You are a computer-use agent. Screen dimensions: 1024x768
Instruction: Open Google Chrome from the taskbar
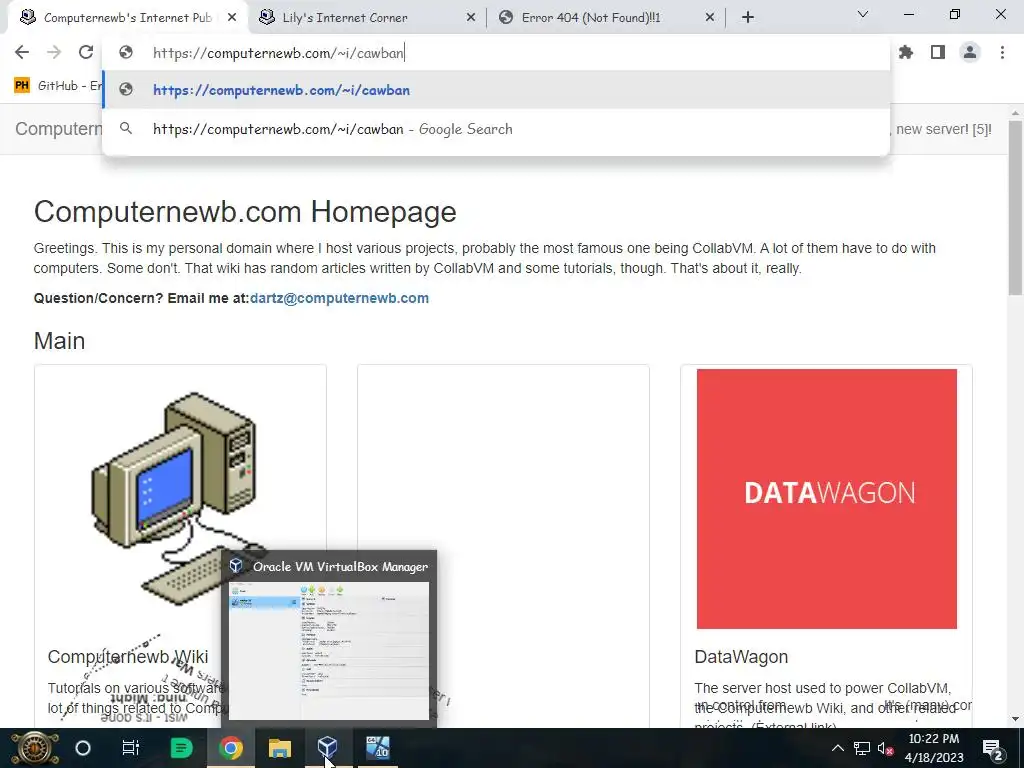231,748
